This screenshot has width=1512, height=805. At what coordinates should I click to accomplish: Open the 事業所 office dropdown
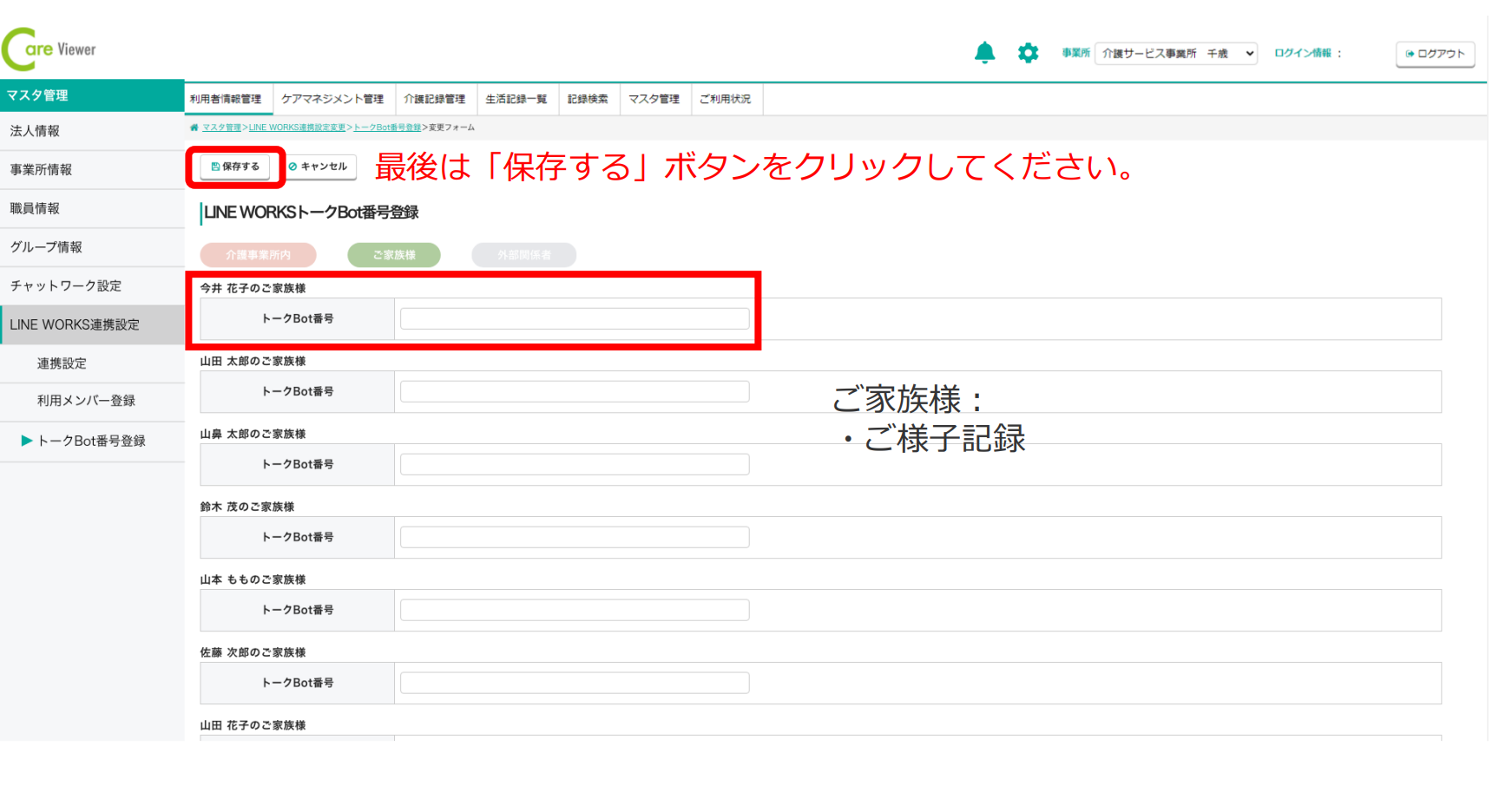[x=1175, y=54]
